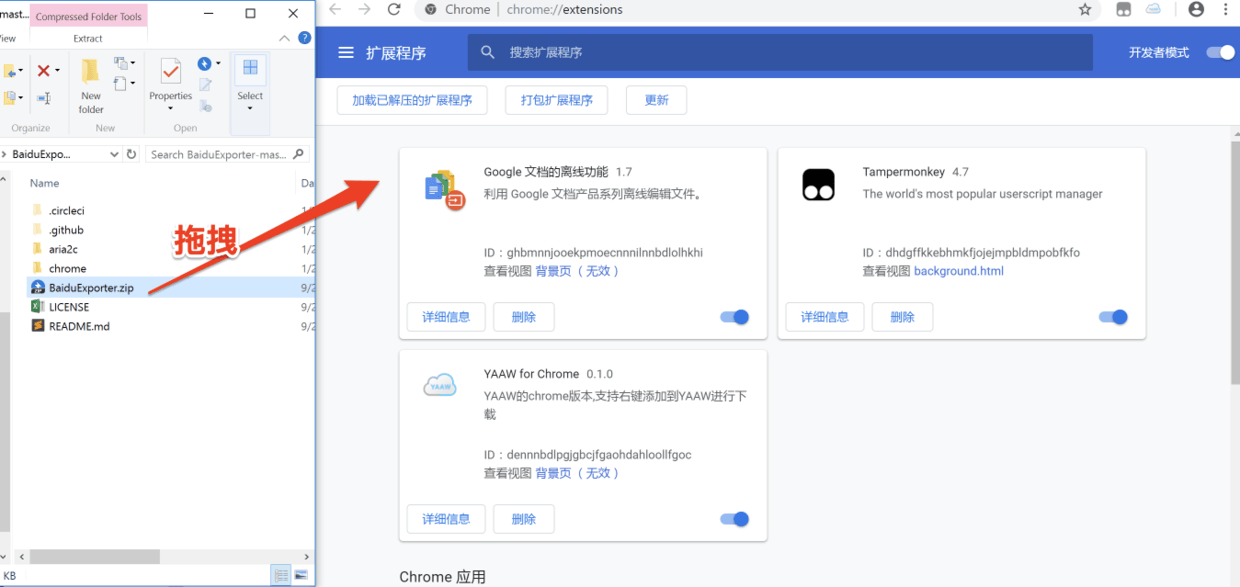Open Explorer help question mark
Screen dimensions: 1240x587
(x=305, y=38)
